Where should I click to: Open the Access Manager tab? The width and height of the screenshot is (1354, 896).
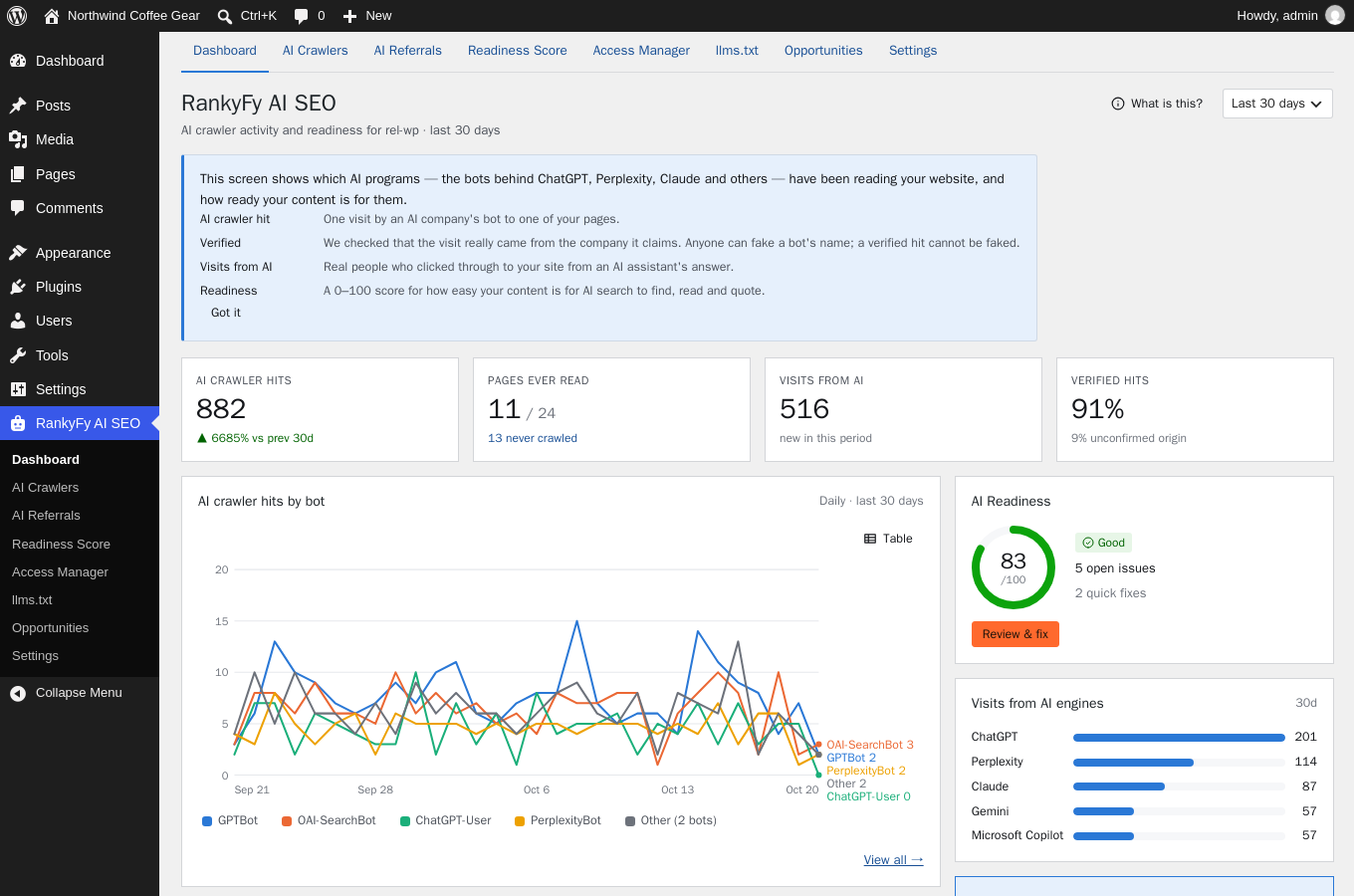coord(641,51)
